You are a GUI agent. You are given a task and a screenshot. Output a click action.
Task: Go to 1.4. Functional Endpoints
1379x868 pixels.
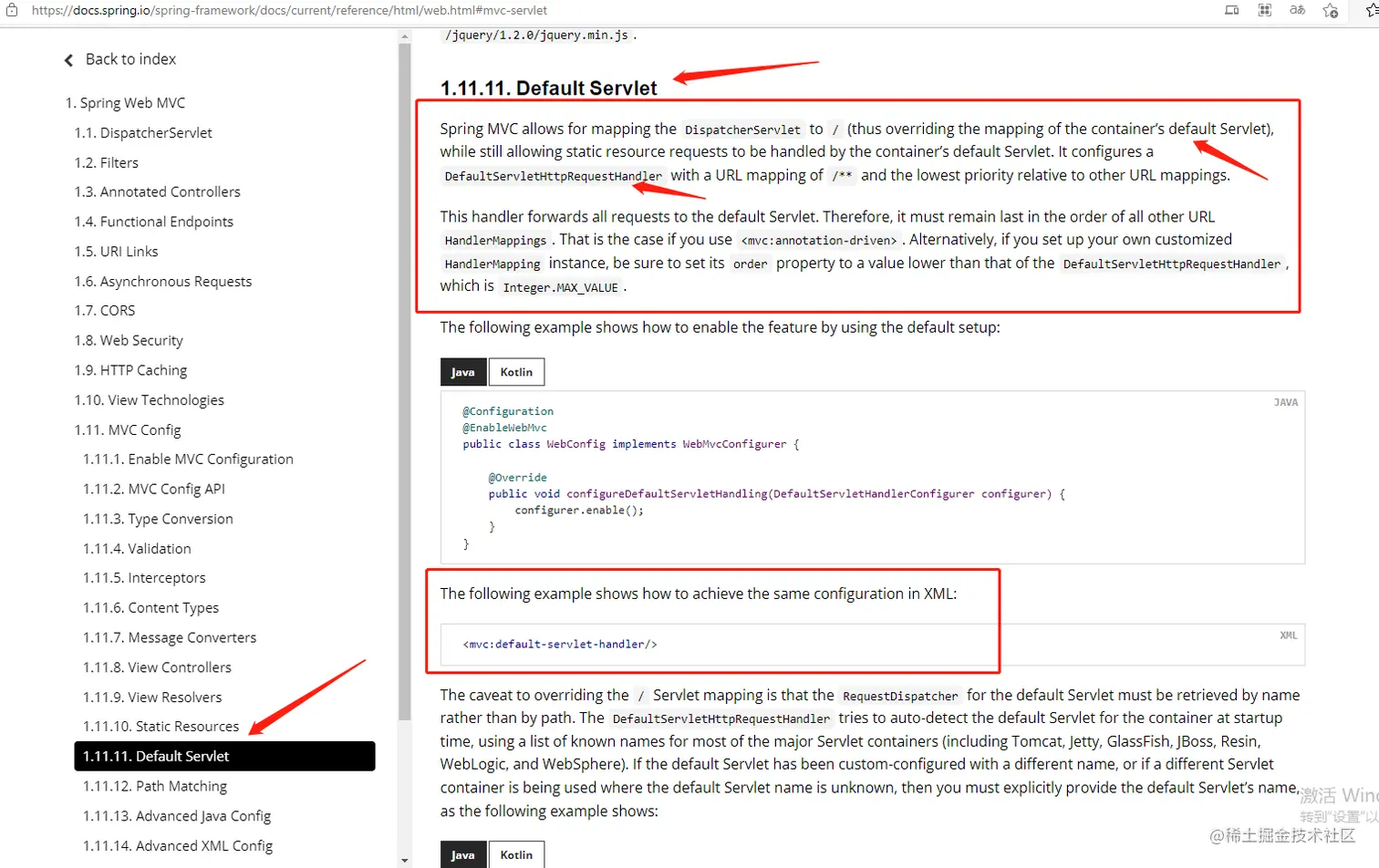point(154,222)
